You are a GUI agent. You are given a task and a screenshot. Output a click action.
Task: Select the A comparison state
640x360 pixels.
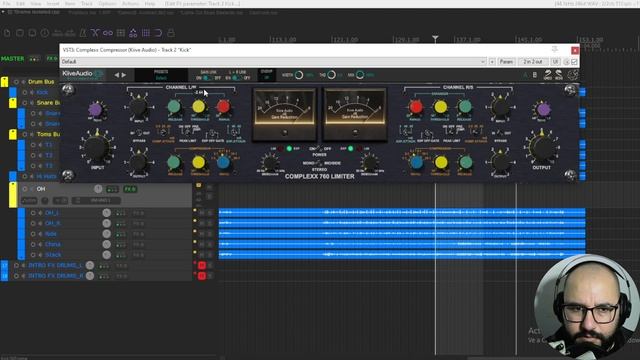point(525,75)
